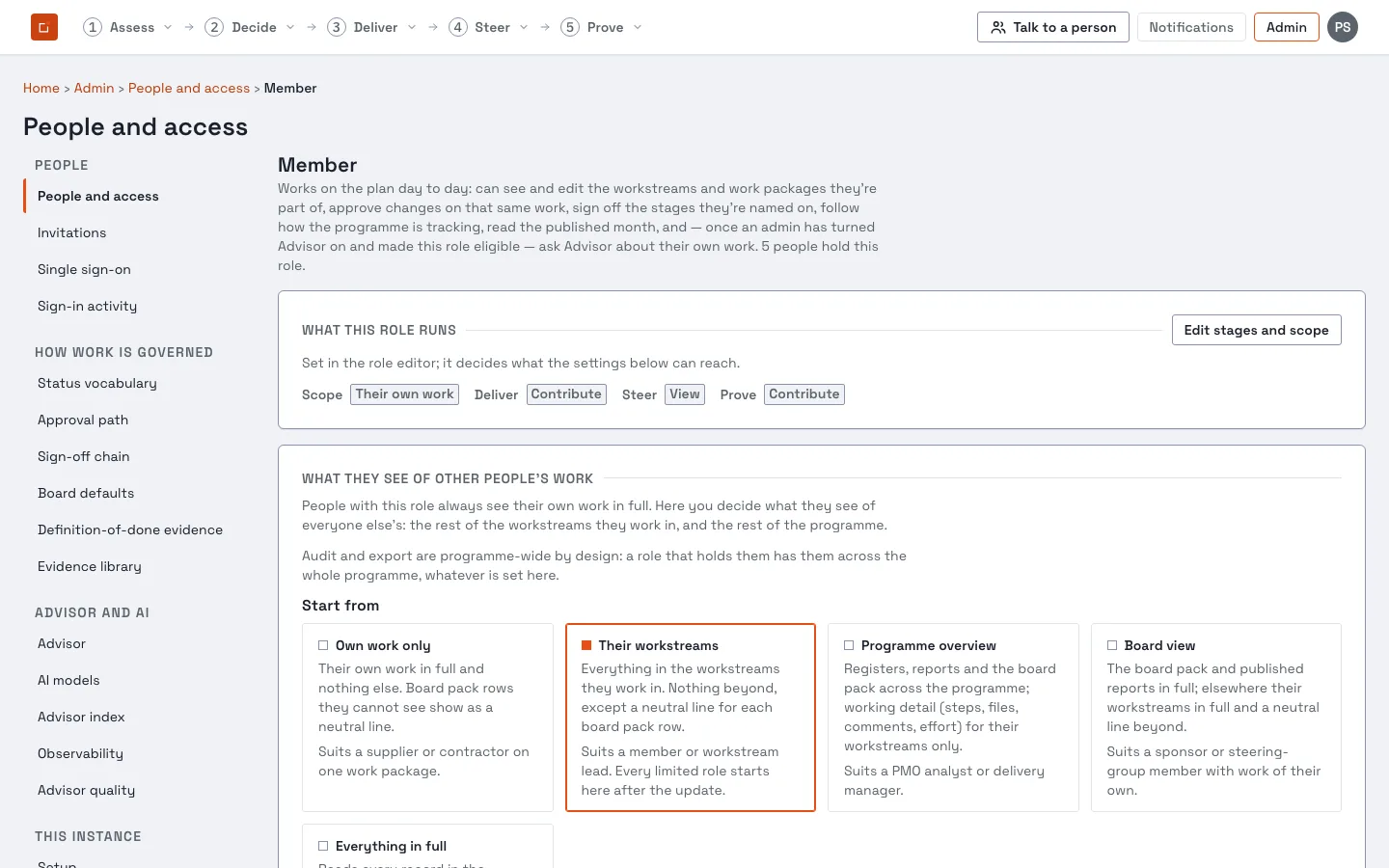
Task: Click the Prove Contribute tag
Action: (x=804, y=394)
